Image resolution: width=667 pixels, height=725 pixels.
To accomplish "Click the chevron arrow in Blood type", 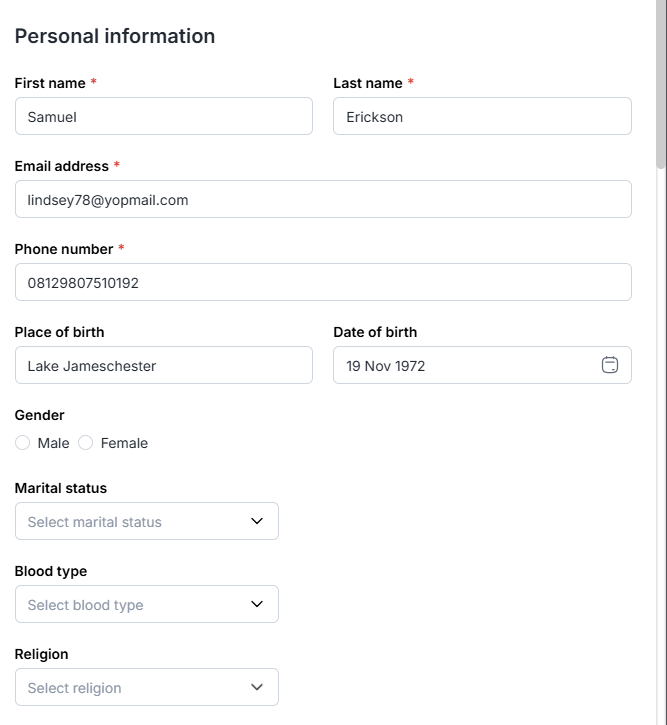I will click(257, 604).
